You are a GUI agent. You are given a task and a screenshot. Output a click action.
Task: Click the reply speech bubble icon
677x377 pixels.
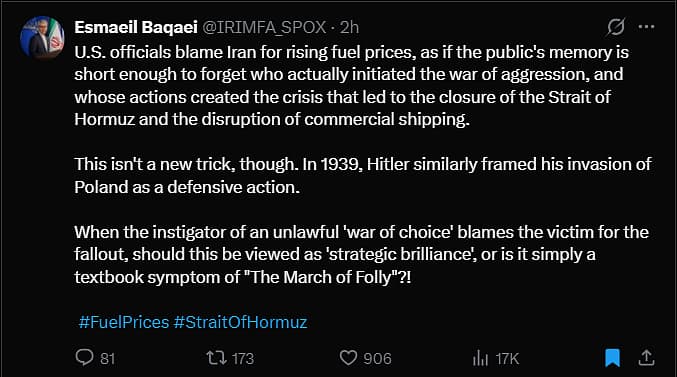tap(84, 358)
